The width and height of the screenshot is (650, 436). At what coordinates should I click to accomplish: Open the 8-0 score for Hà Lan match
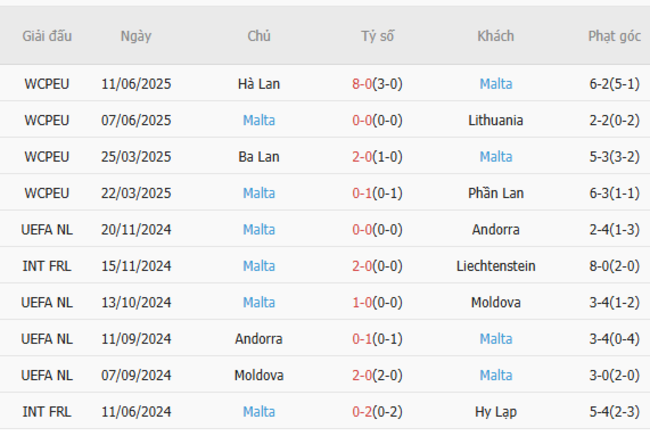coord(362,84)
